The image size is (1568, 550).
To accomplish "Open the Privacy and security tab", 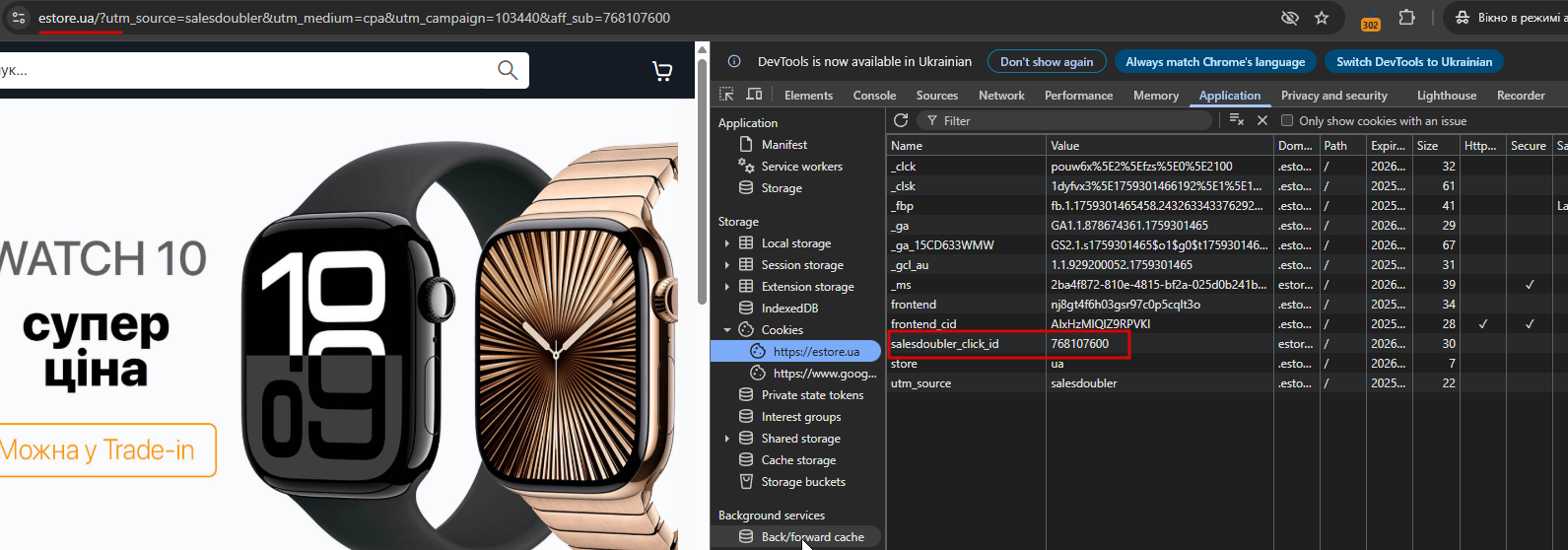I will (1333, 96).
